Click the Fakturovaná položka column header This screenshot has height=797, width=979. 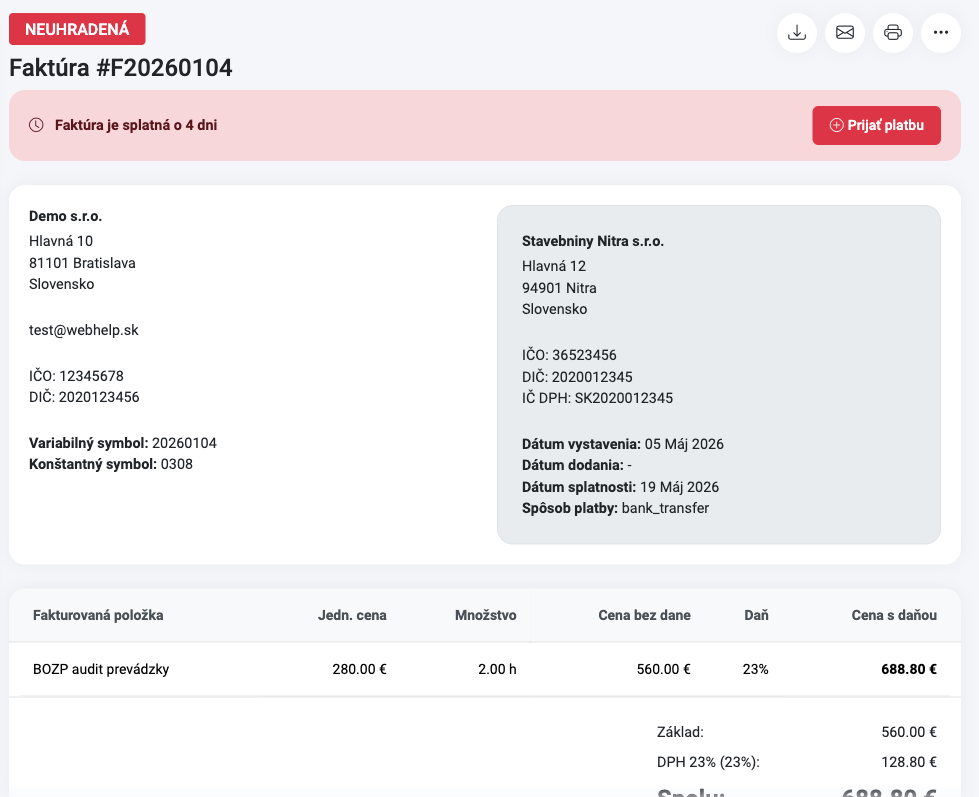point(98,615)
